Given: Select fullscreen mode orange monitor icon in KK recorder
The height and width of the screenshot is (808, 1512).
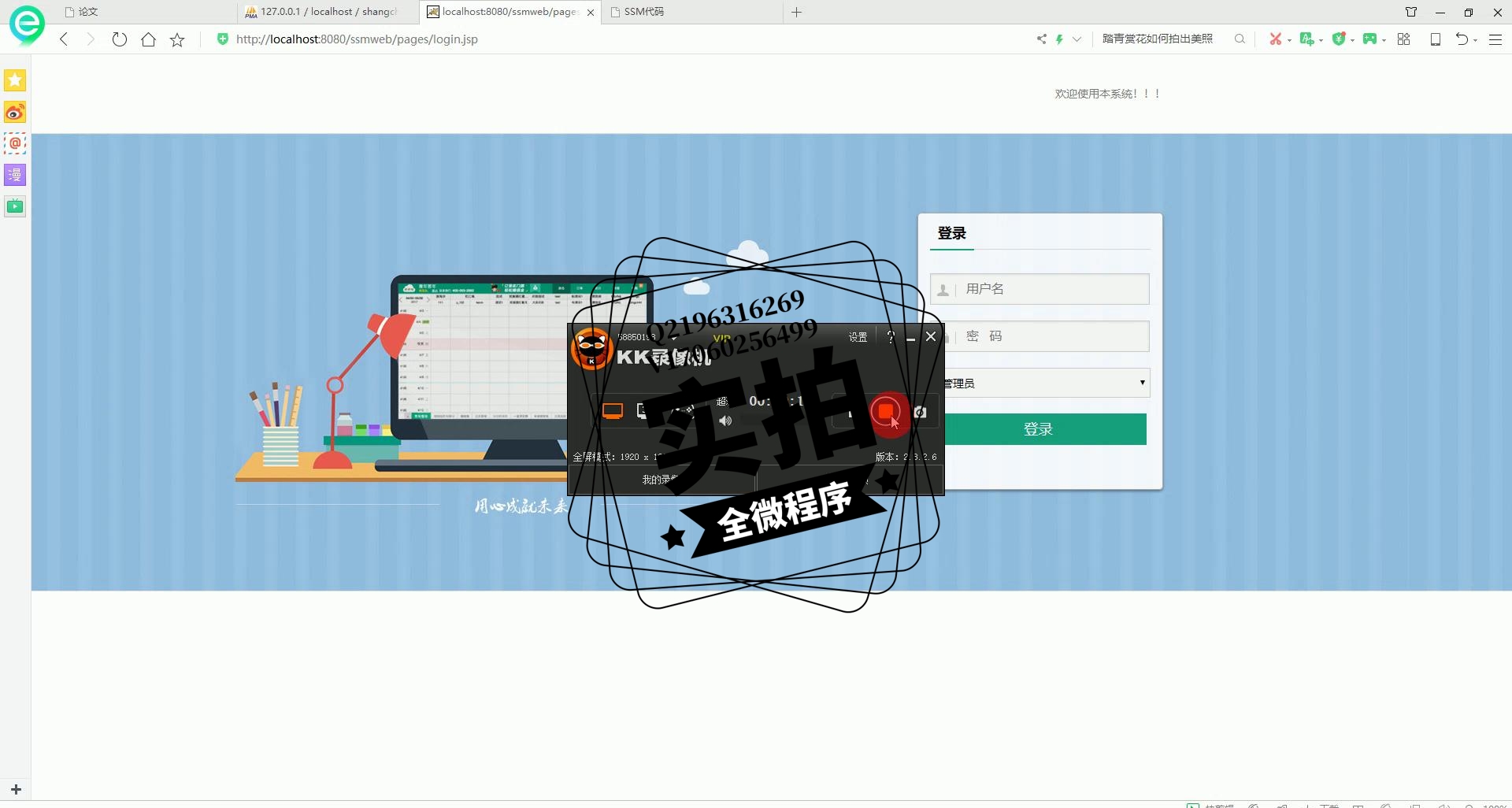Looking at the screenshot, I should [x=612, y=411].
